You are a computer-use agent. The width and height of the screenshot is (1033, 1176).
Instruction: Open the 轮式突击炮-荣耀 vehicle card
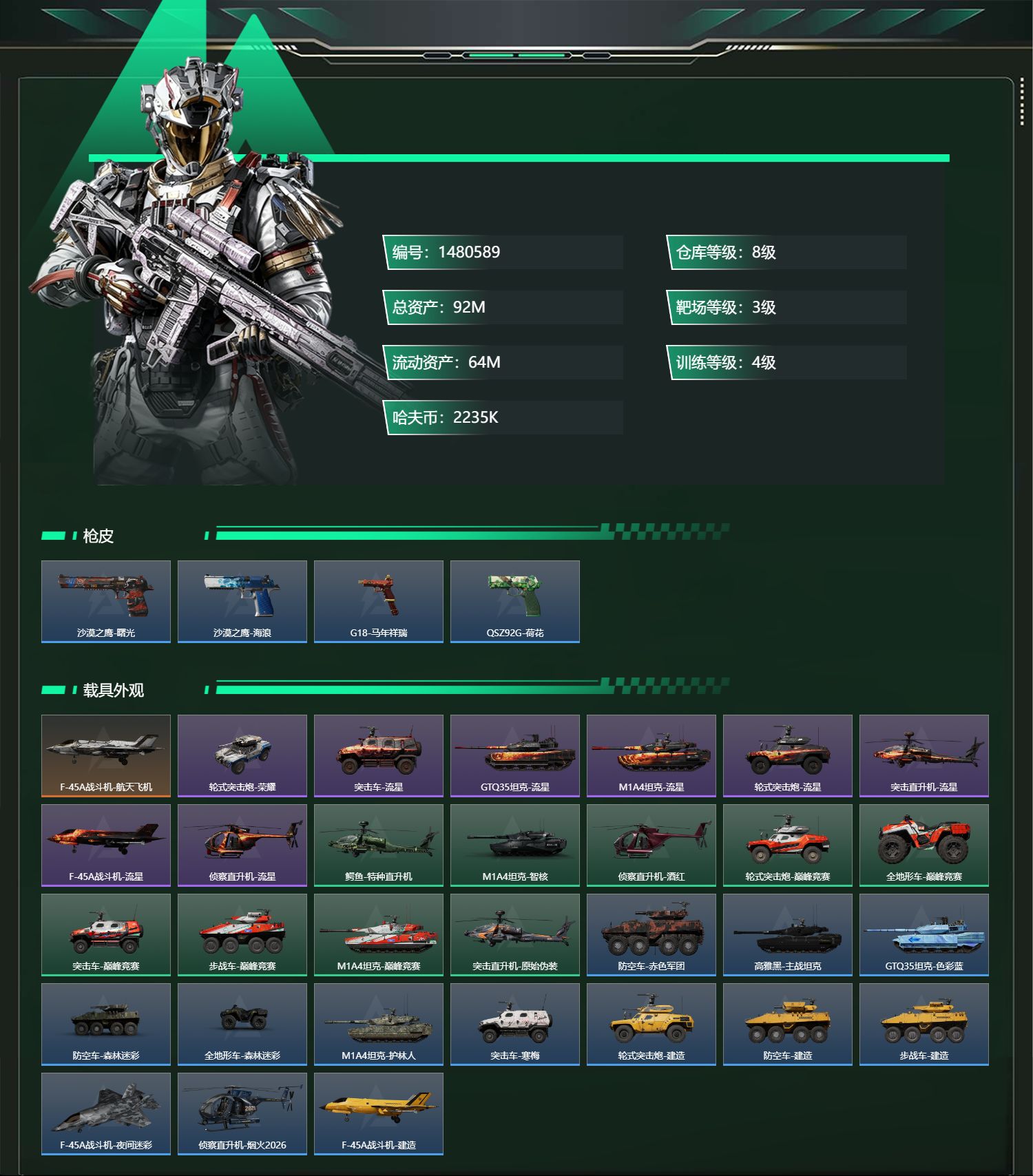pos(242,756)
